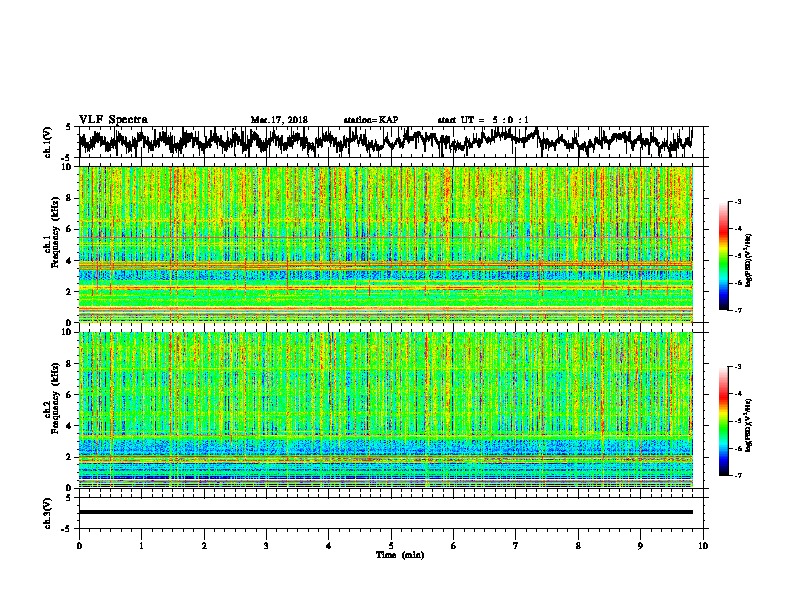Click the "-5" tick of ch.1(V) axis
The width and height of the screenshot is (792, 612).
67,158
